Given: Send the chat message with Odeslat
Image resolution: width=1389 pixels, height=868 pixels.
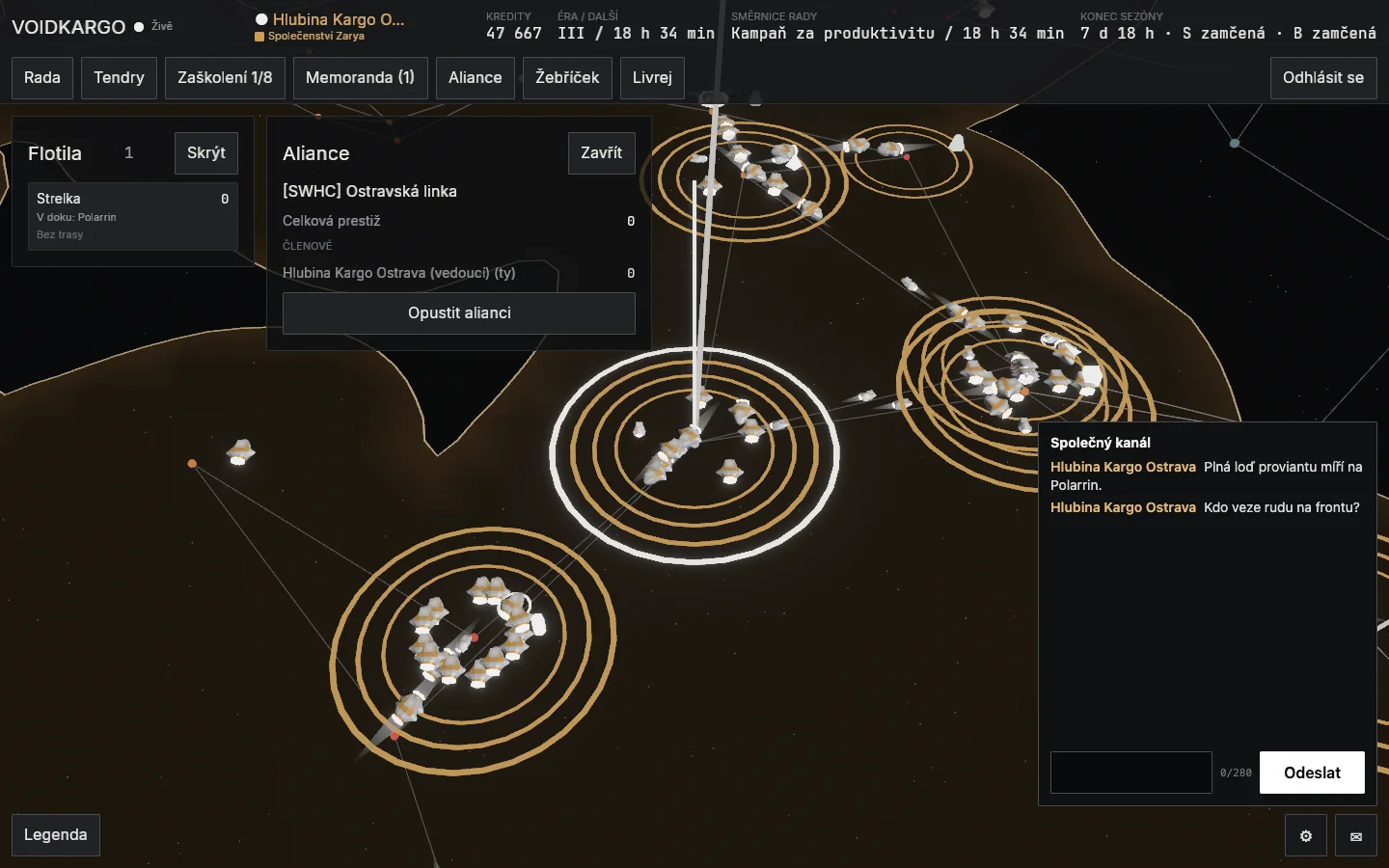Looking at the screenshot, I should [1312, 773].
